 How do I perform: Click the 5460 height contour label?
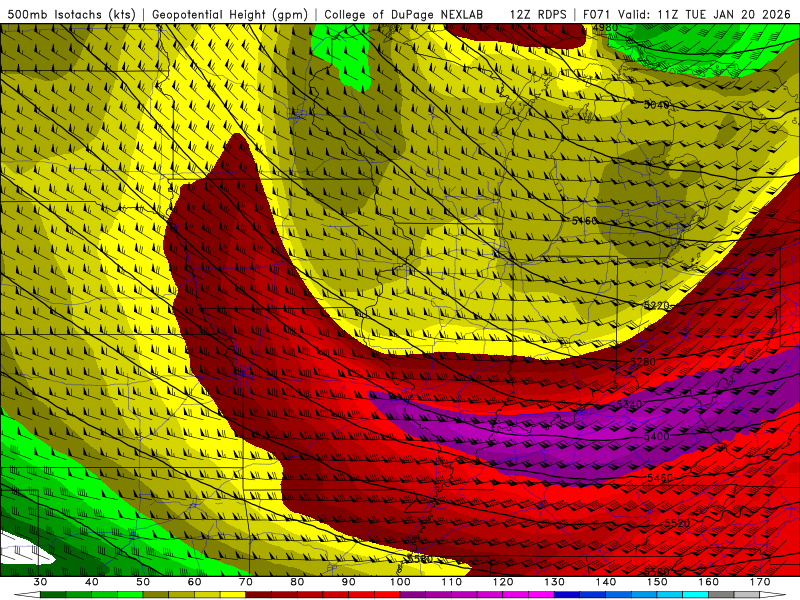660,478
